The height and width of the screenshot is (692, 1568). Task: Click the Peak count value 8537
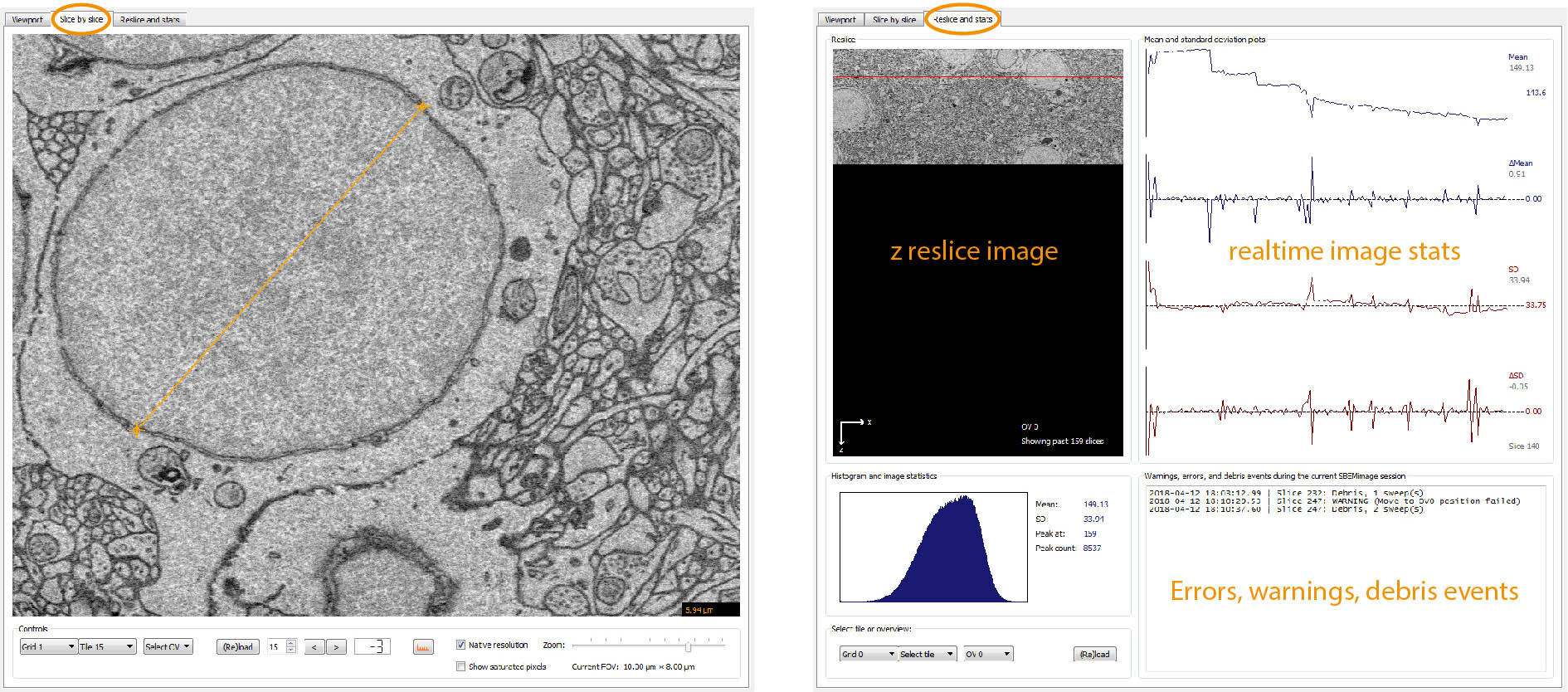click(x=1092, y=548)
